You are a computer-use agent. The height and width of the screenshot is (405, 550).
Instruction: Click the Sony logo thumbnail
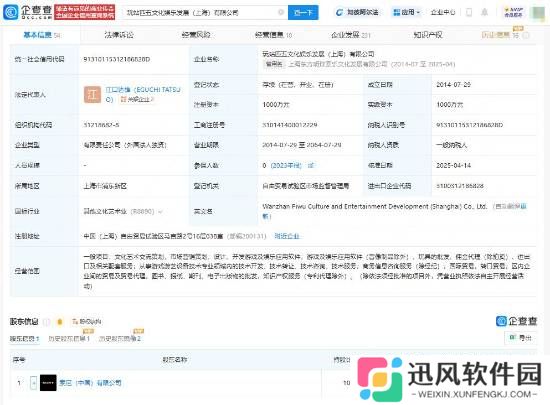[48, 383]
